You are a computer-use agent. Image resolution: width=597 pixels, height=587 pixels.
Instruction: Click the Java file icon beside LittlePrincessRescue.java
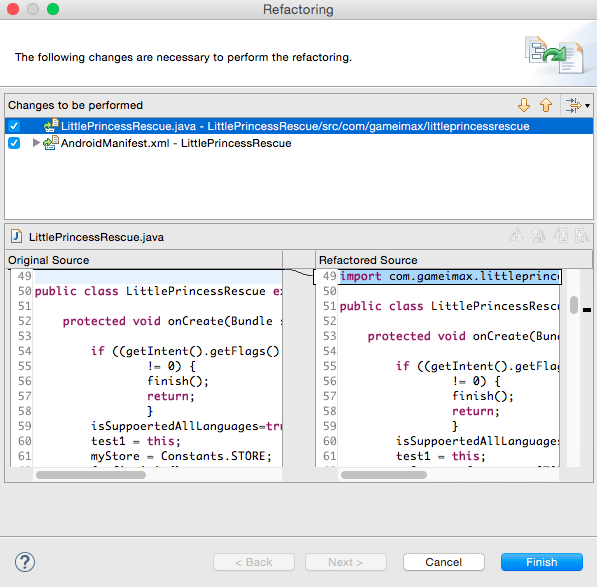16,236
